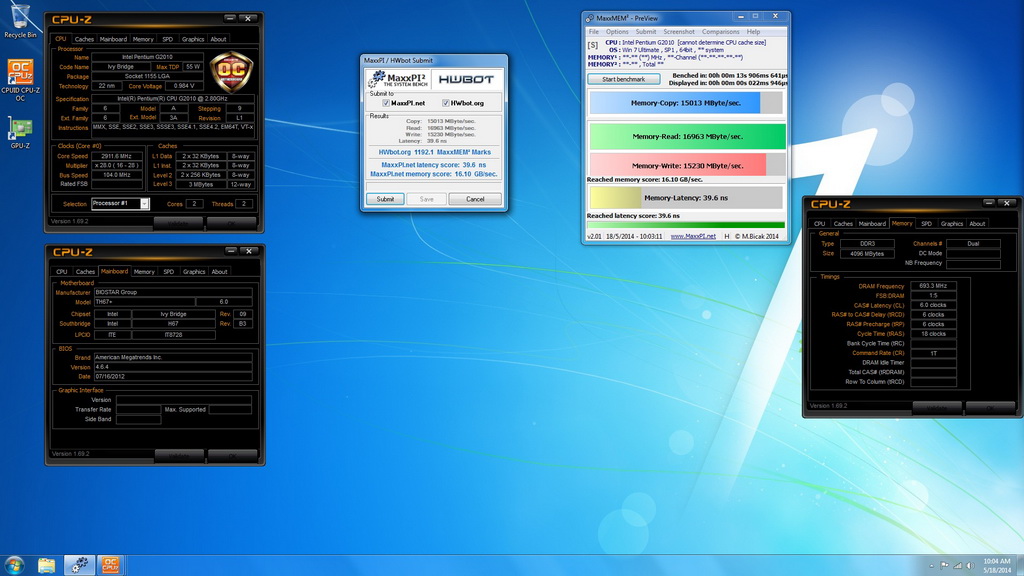
Task: Open File menu in MaxxMEM
Action: coord(594,31)
